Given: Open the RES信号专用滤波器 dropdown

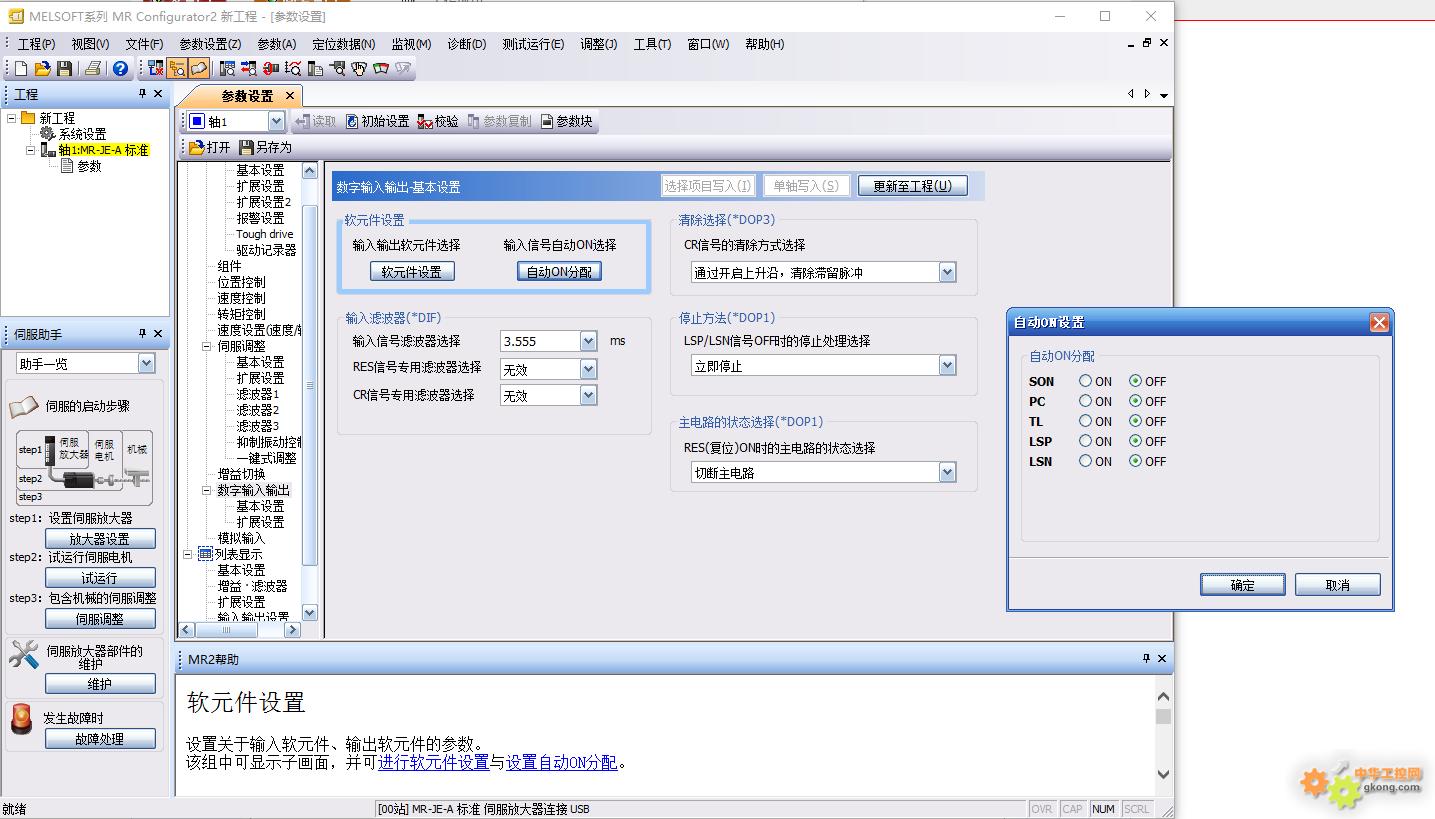Looking at the screenshot, I should [x=588, y=369].
